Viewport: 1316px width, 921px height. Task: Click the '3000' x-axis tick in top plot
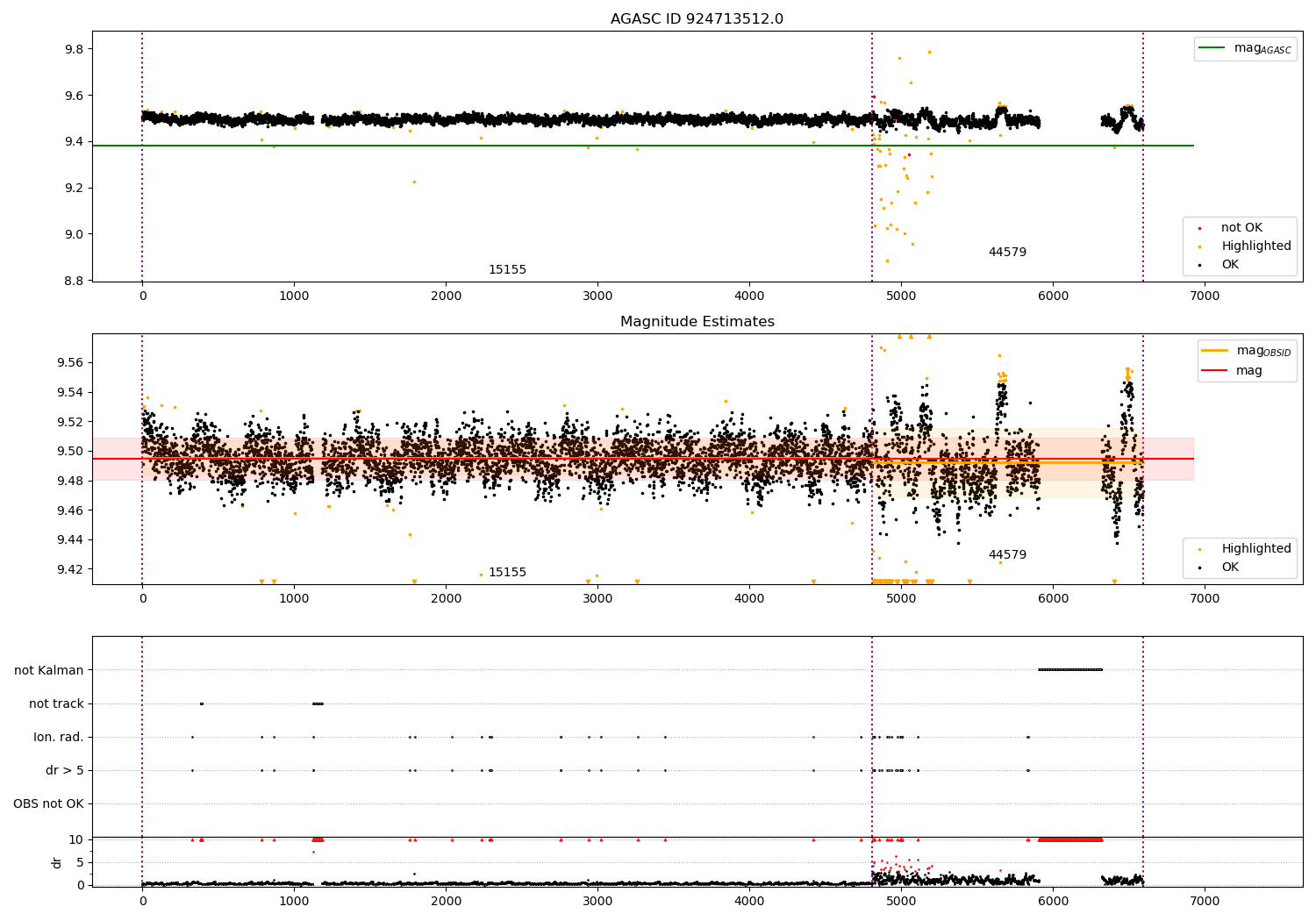tap(597, 296)
